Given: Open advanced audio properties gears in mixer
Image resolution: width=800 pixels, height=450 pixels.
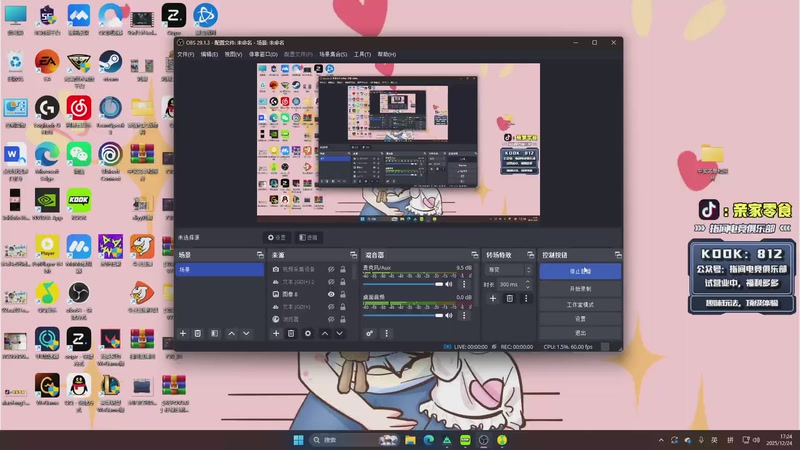Looking at the screenshot, I should click(369, 333).
